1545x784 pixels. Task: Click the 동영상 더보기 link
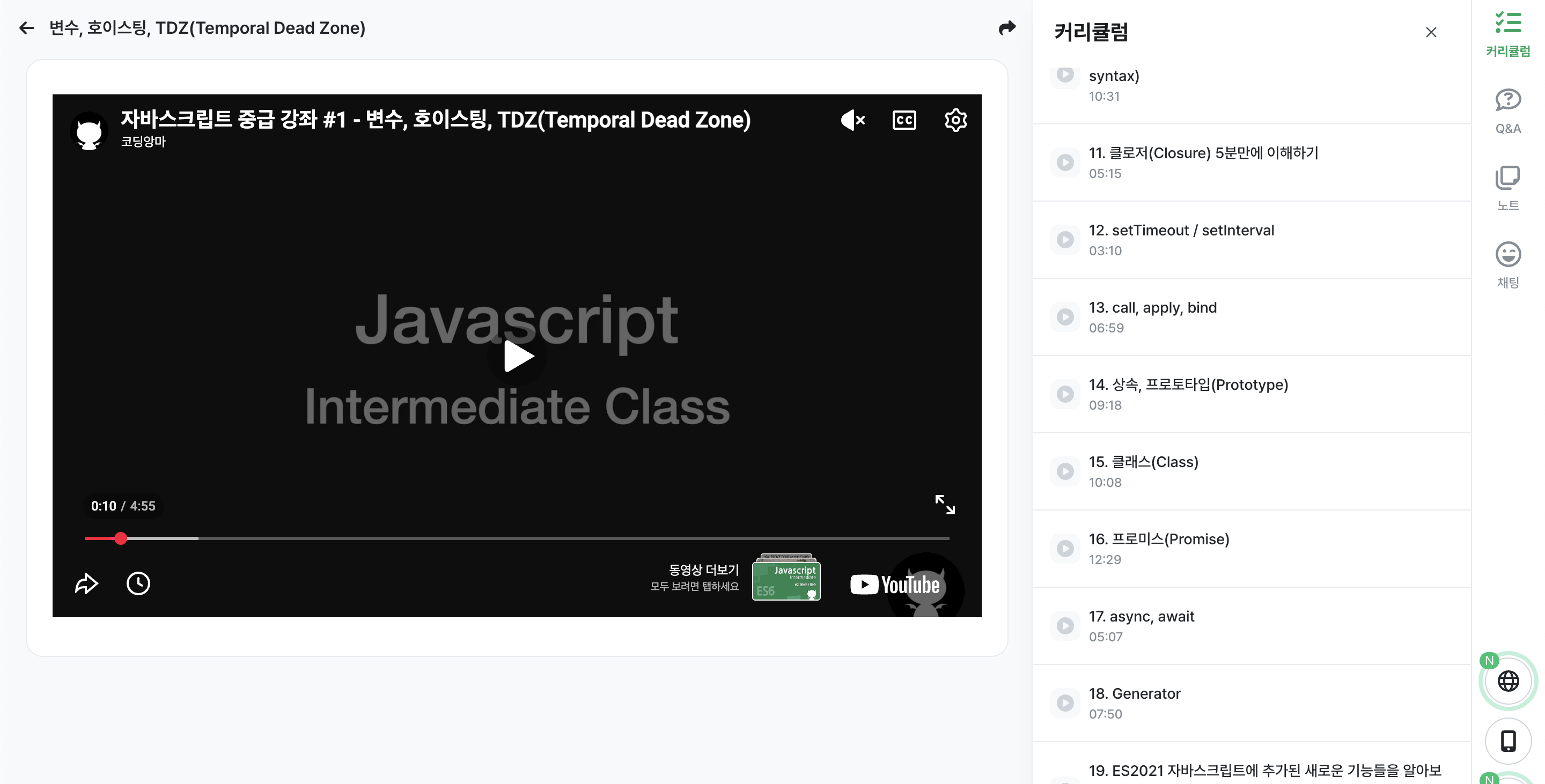point(703,570)
